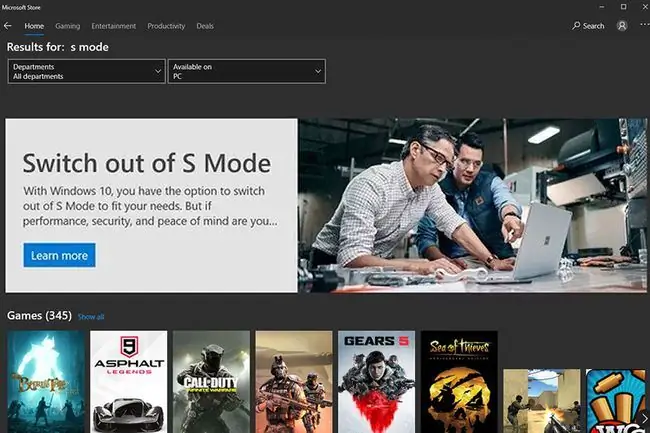Open the armored soldiers game tile
This screenshot has width=650, height=433.
(294, 382)
